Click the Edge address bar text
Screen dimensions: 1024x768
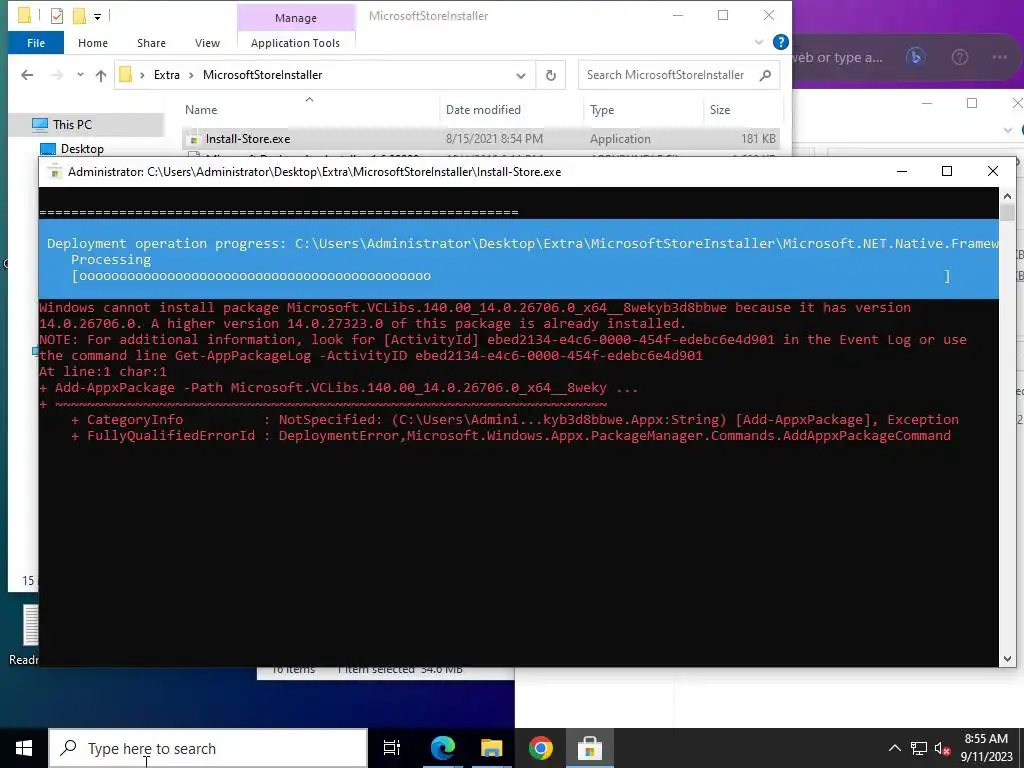pos(837,57)
